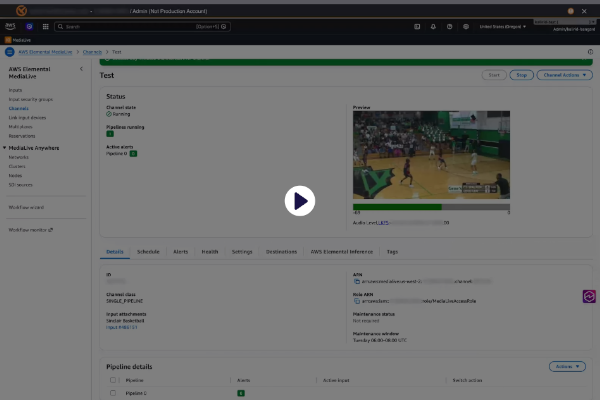Switch to the Schedule tab
Screen dimensions: 600x400
point(148,251)
